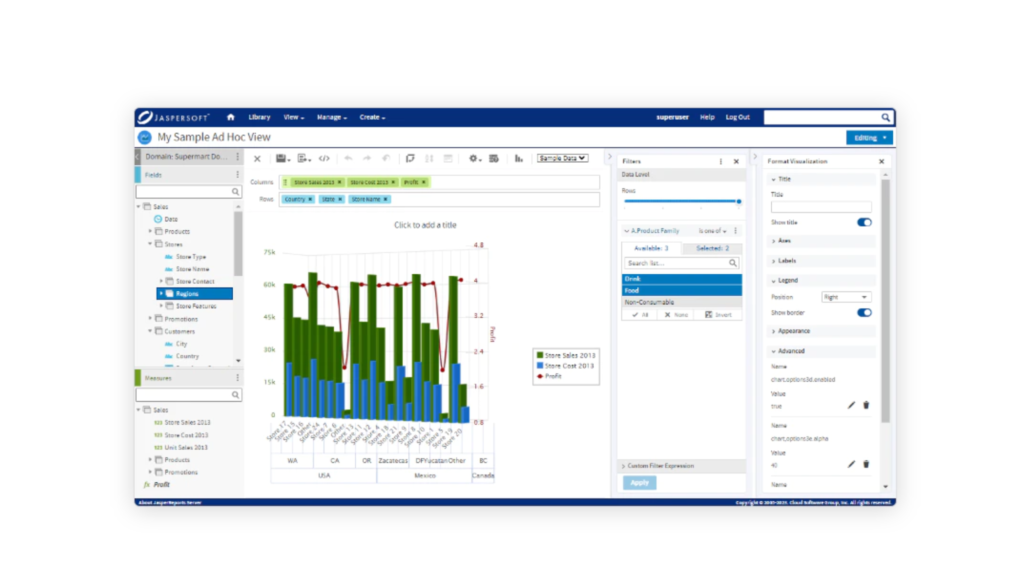Open the Sample Data dropdown
Screen dimensions: 1024x576
[x=562, y=158]
